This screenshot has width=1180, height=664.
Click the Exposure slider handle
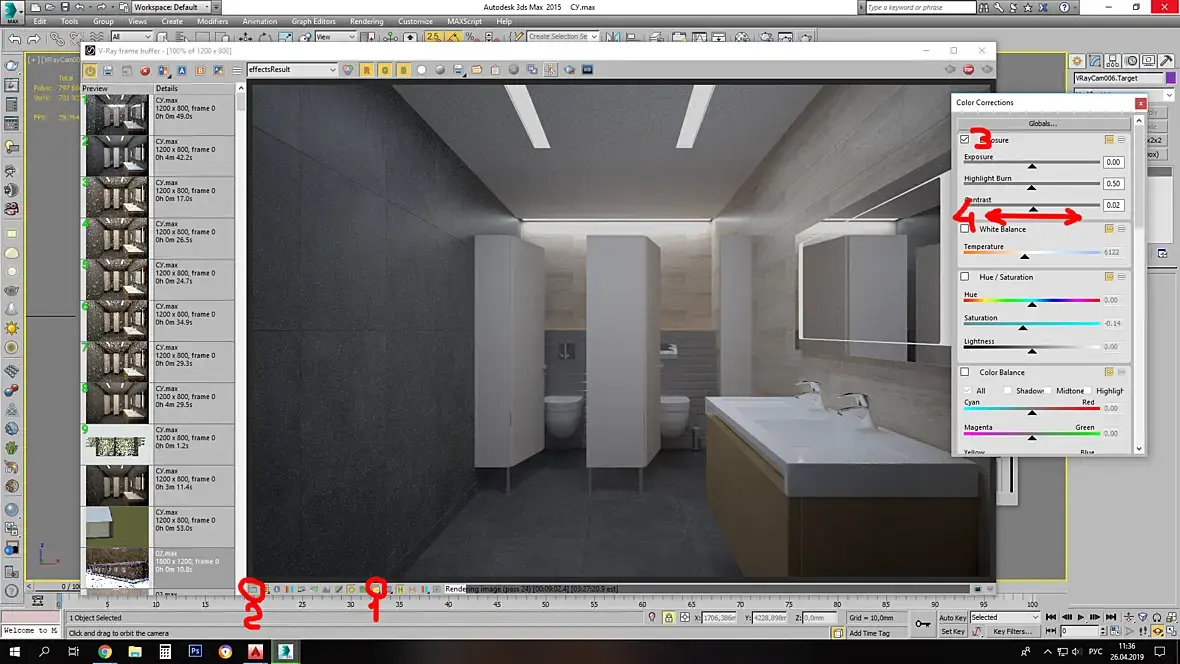(x=1032, y=166)
